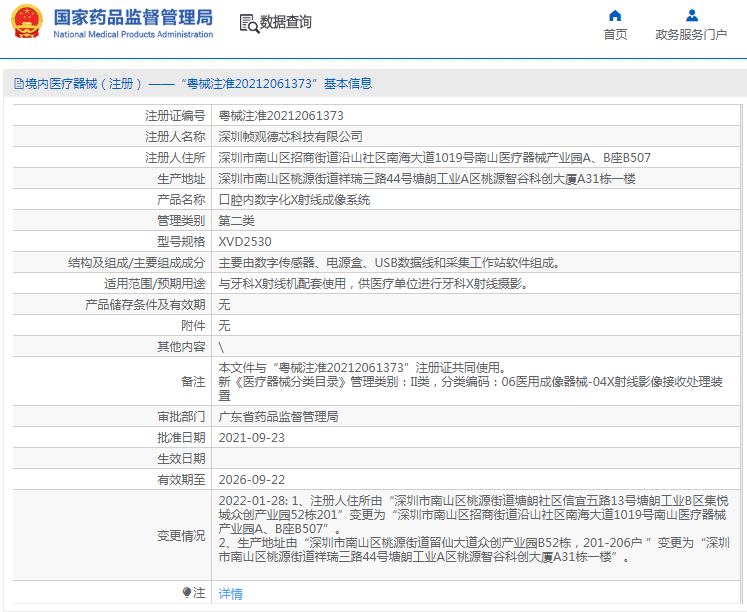Screen dimensions: 747x612
Task: Click management class value 第二类
Action: pyautogui.click(x=236, y=221)
